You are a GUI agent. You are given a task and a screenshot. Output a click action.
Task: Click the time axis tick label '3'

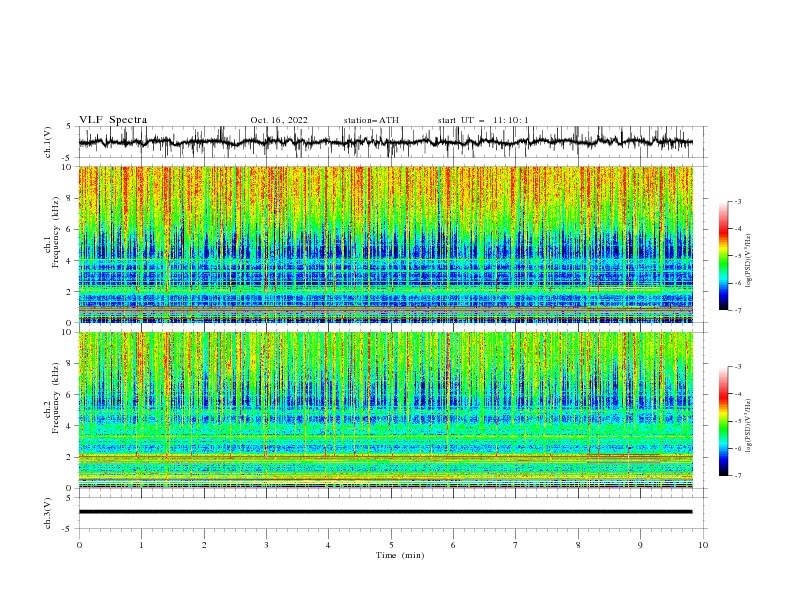click(x=266, y=545)
